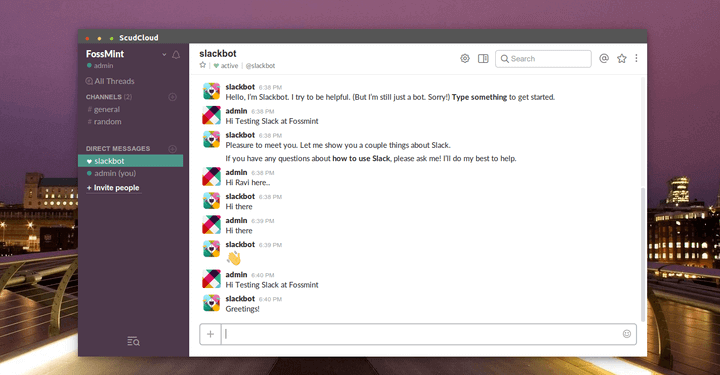This screenshot has width=720, height=375.
Task: Open the FossMint workspace dropdown arrow
Action: coord(164,55)
